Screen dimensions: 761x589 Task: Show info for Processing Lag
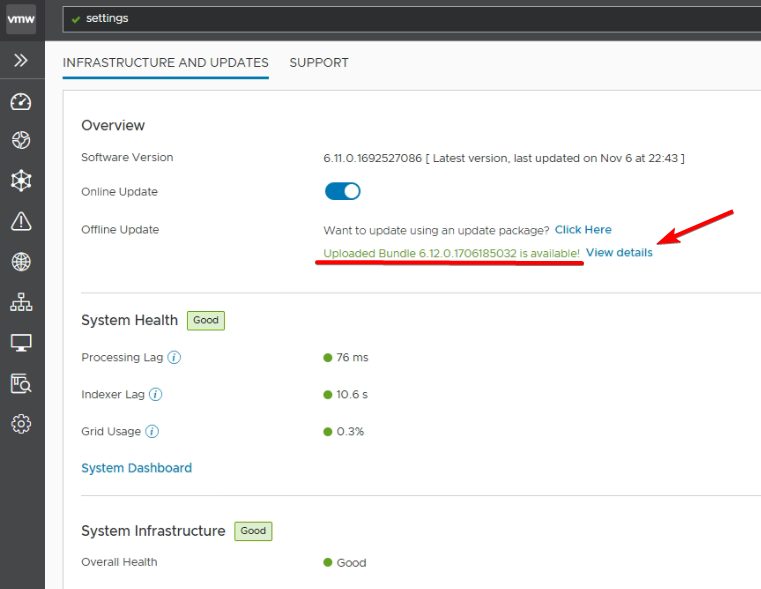click(x=174, y=357)
